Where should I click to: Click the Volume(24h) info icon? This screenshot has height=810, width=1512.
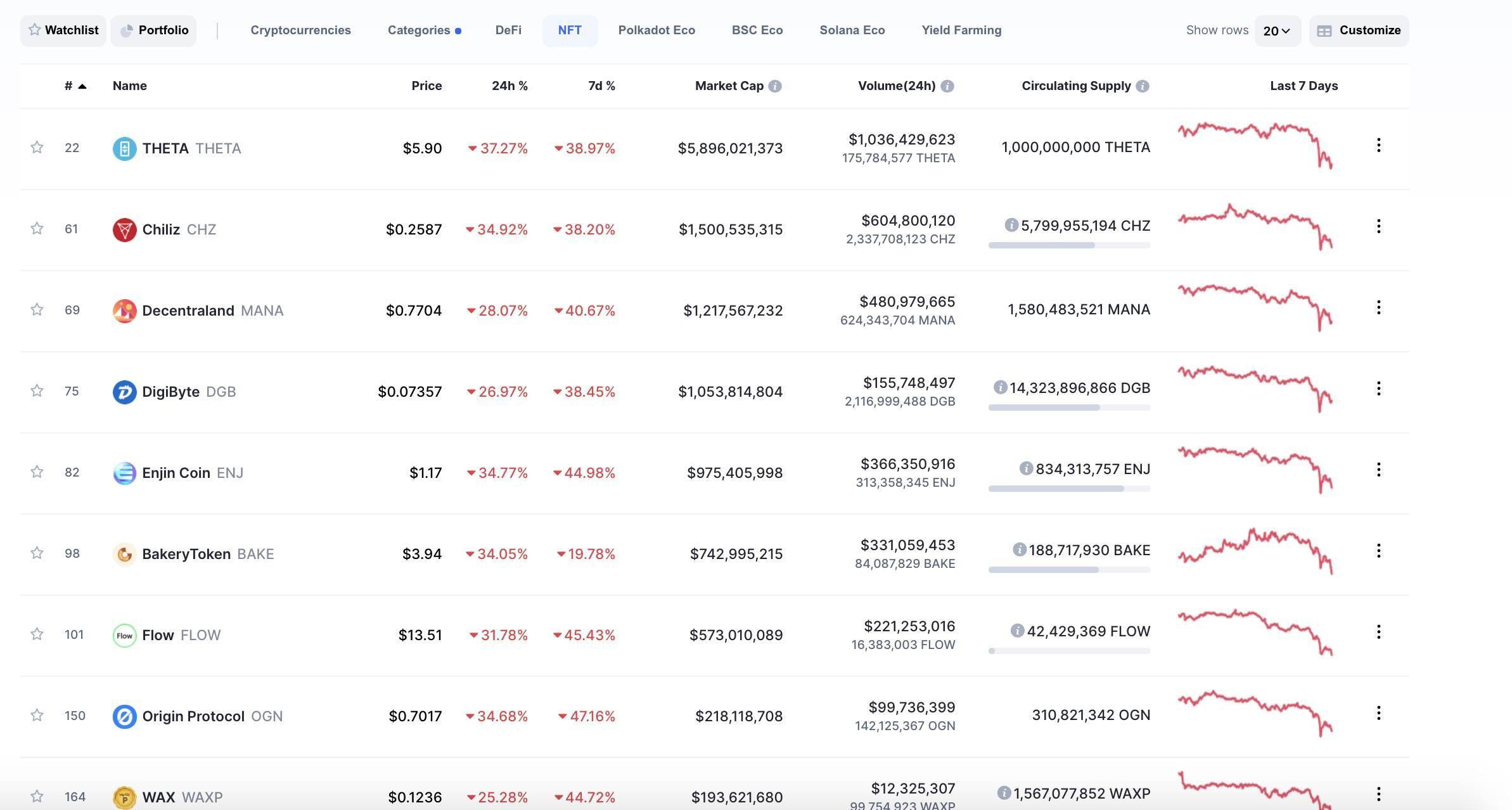[947, 86]
